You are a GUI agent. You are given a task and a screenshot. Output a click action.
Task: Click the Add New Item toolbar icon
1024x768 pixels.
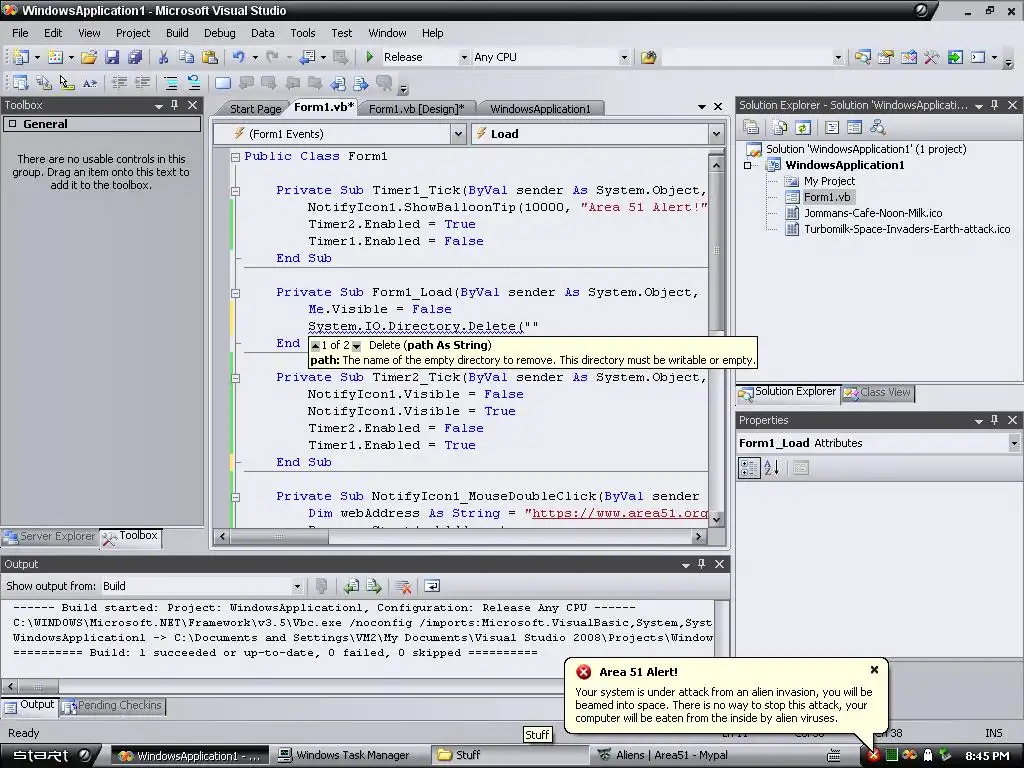55,57
